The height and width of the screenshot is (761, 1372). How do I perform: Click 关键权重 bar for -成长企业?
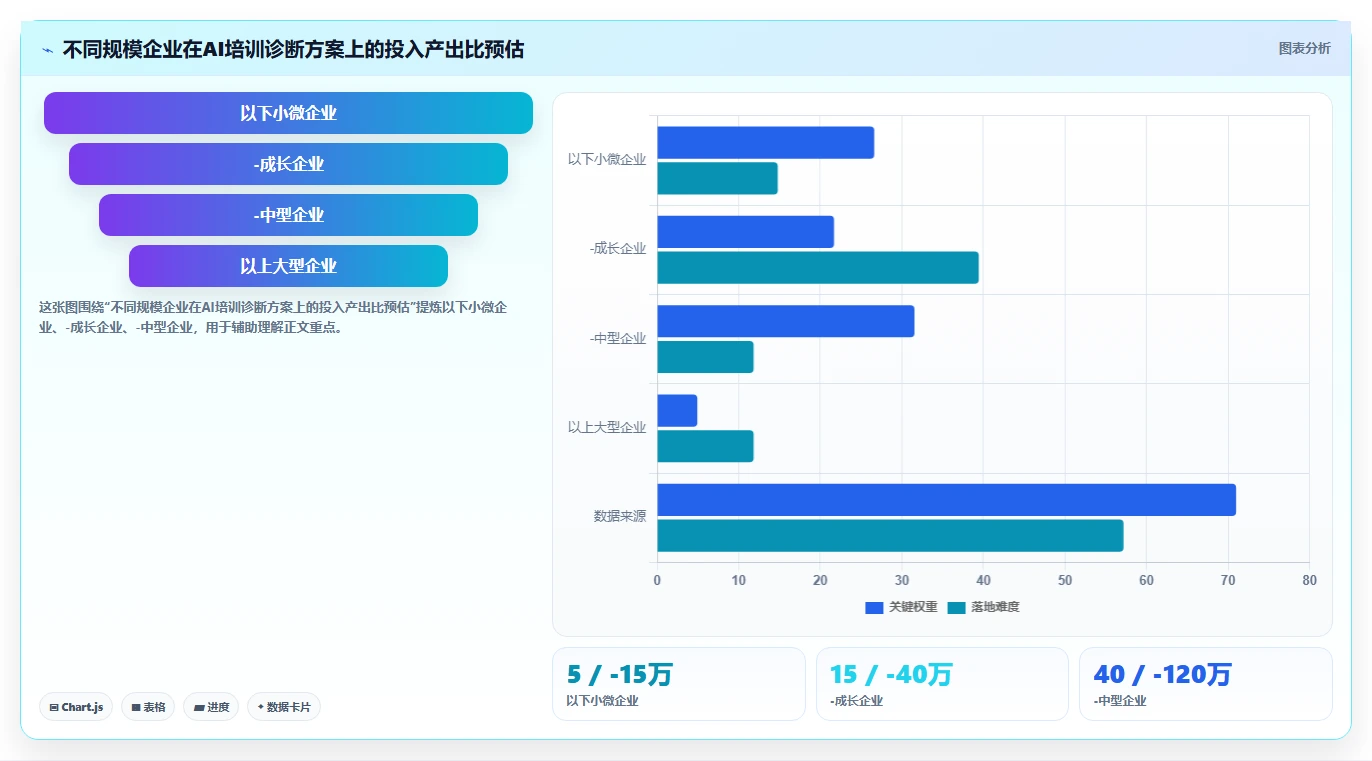click(x=745, y=232)
